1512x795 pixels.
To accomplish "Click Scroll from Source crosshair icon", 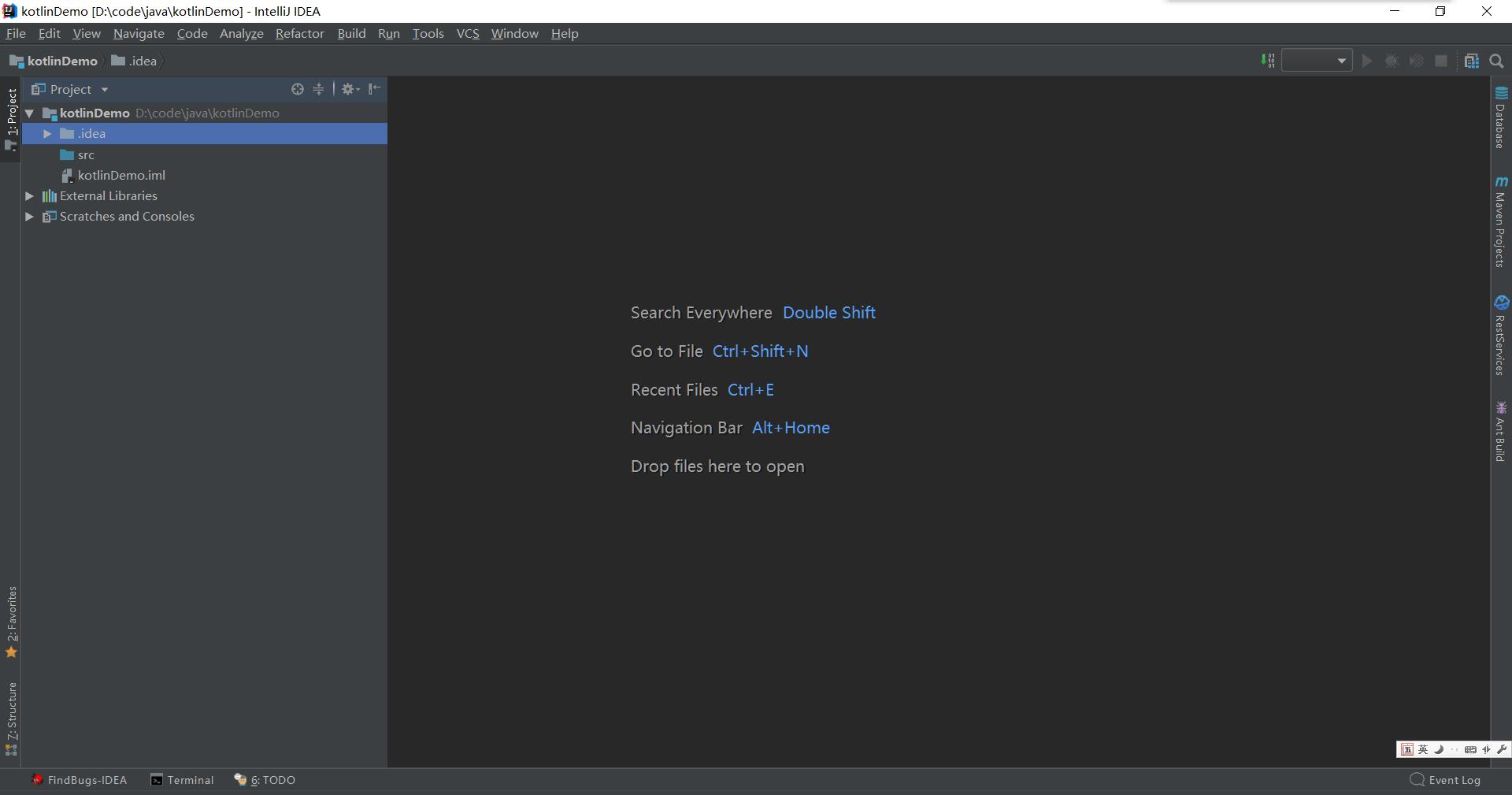I will point(297,89).
